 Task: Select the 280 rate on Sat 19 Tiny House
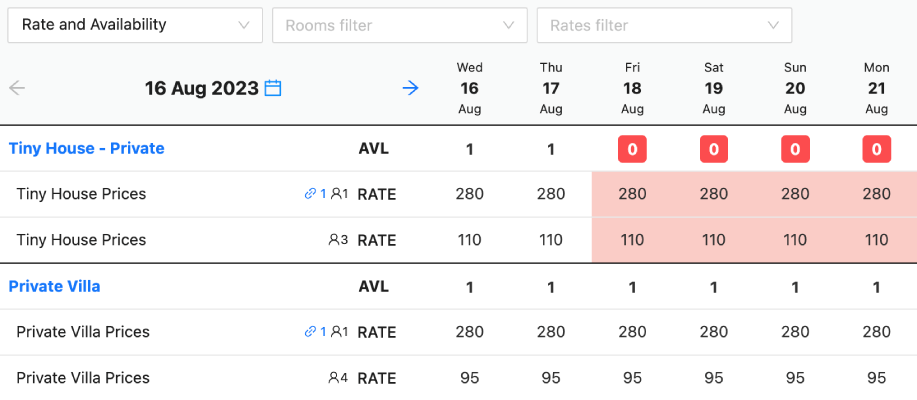click(x=713, y=194)
